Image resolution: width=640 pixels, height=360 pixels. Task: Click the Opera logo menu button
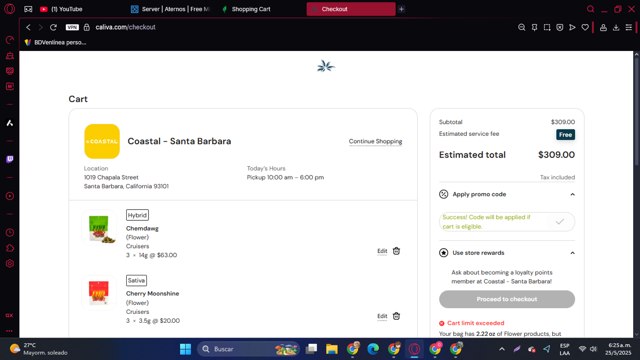pyautogui.click(x=9, y=9)
